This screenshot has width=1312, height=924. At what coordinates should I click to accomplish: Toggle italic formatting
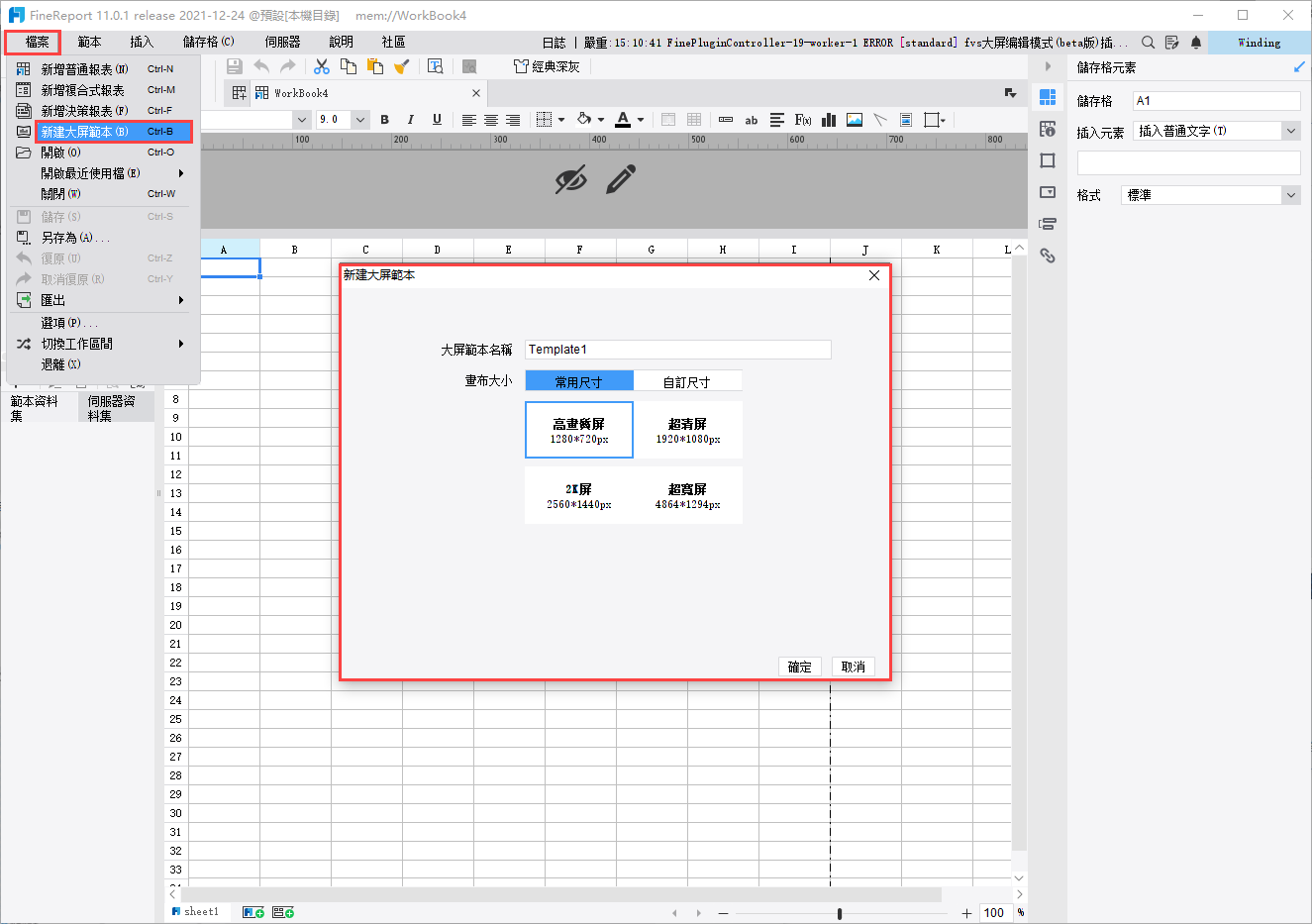tap(411, 120)
